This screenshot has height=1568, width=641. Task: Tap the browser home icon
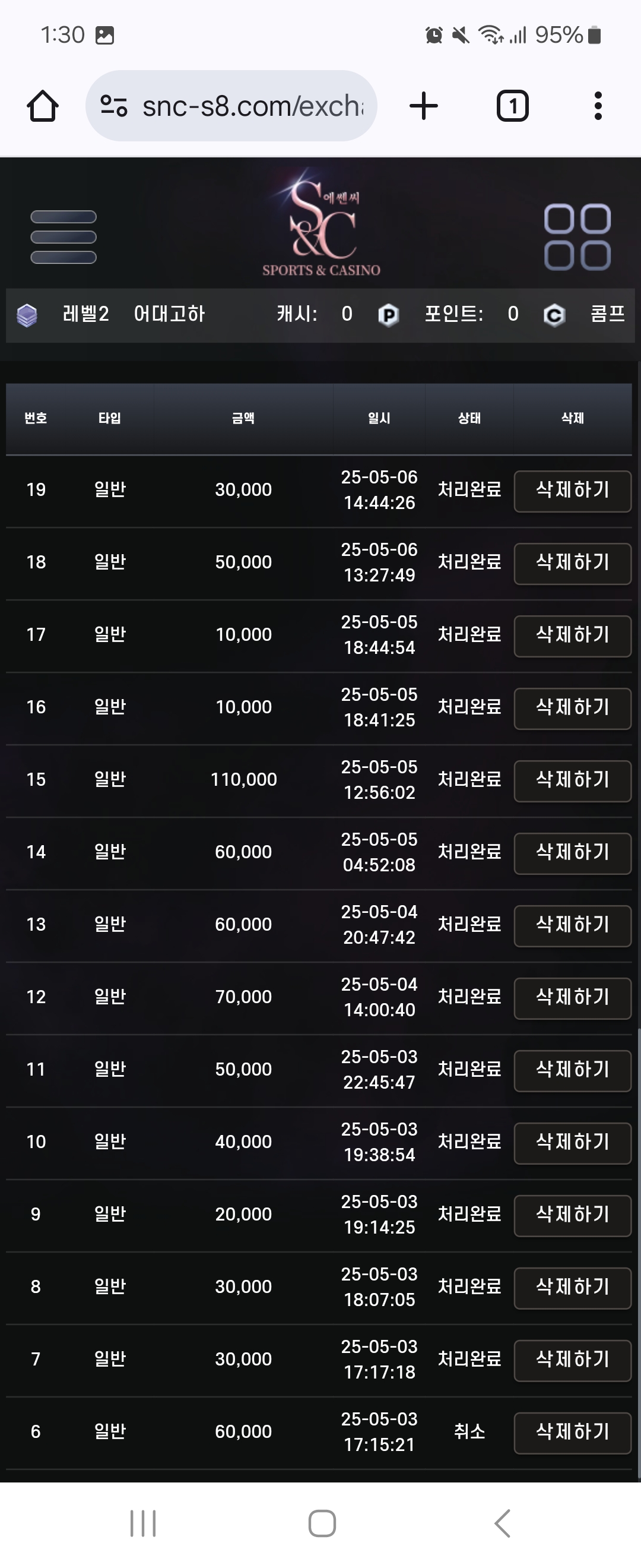point(43,106)
